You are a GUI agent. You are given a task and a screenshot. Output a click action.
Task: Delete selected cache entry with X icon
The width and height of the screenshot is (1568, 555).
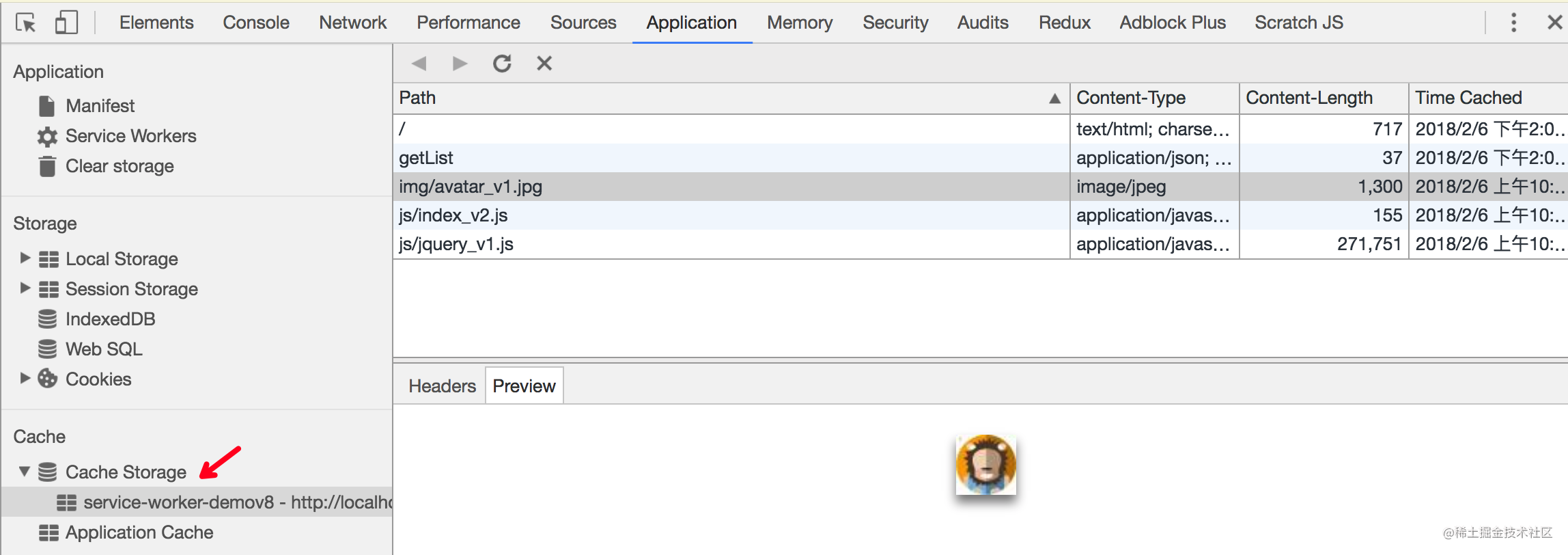(x=544, y=64)
